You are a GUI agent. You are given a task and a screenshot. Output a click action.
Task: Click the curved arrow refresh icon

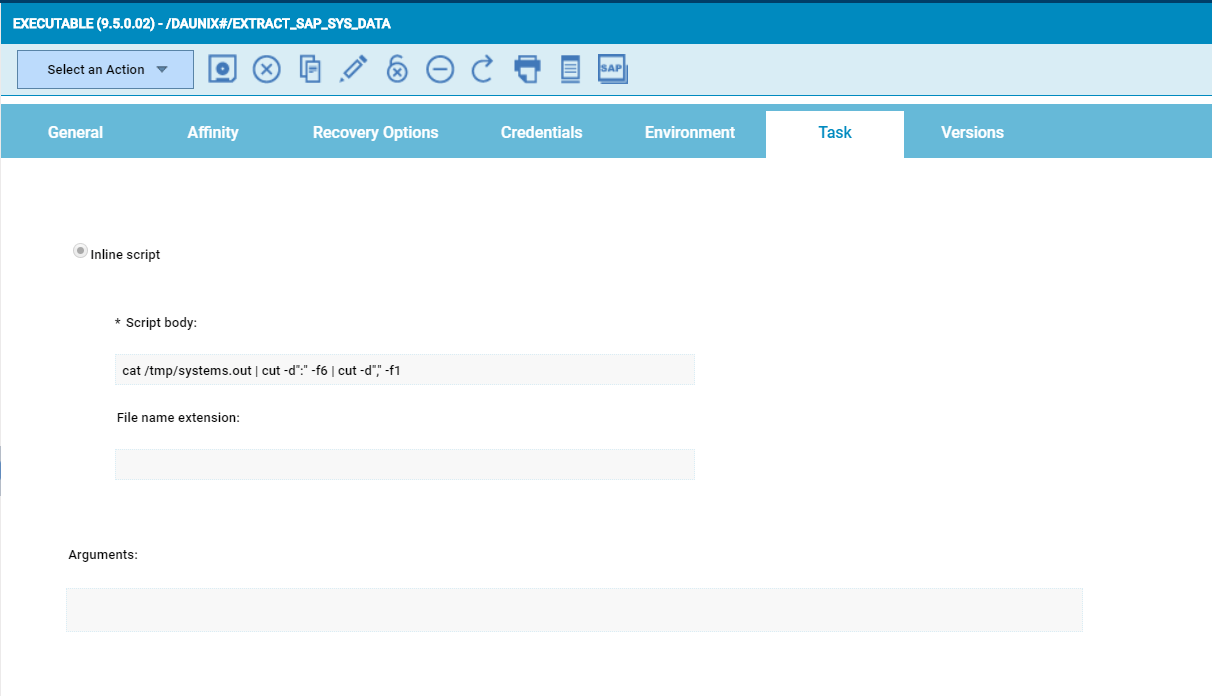[483, 69]
